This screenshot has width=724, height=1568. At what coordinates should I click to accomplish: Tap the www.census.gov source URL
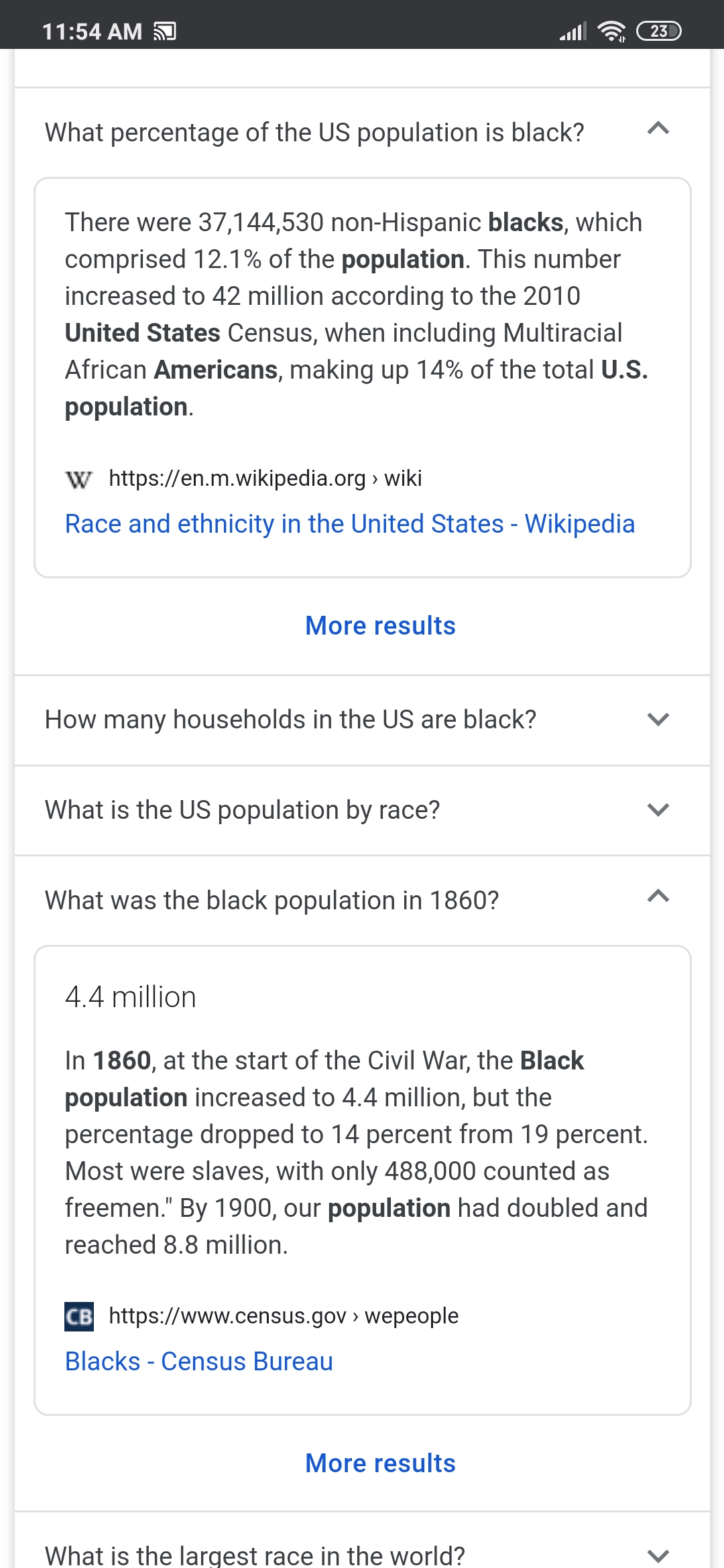coord(284,1316)
